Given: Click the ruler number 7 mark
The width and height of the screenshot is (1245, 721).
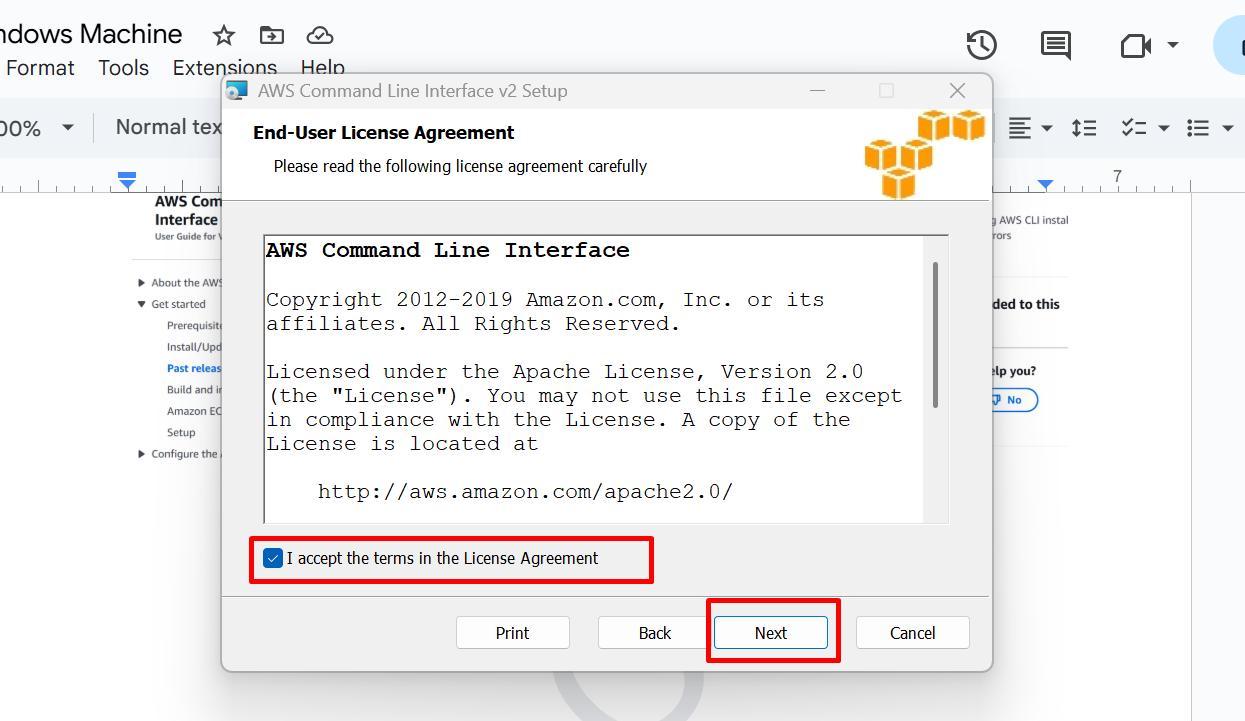Looking at the screenshot, I should [x=1117, y=177].
